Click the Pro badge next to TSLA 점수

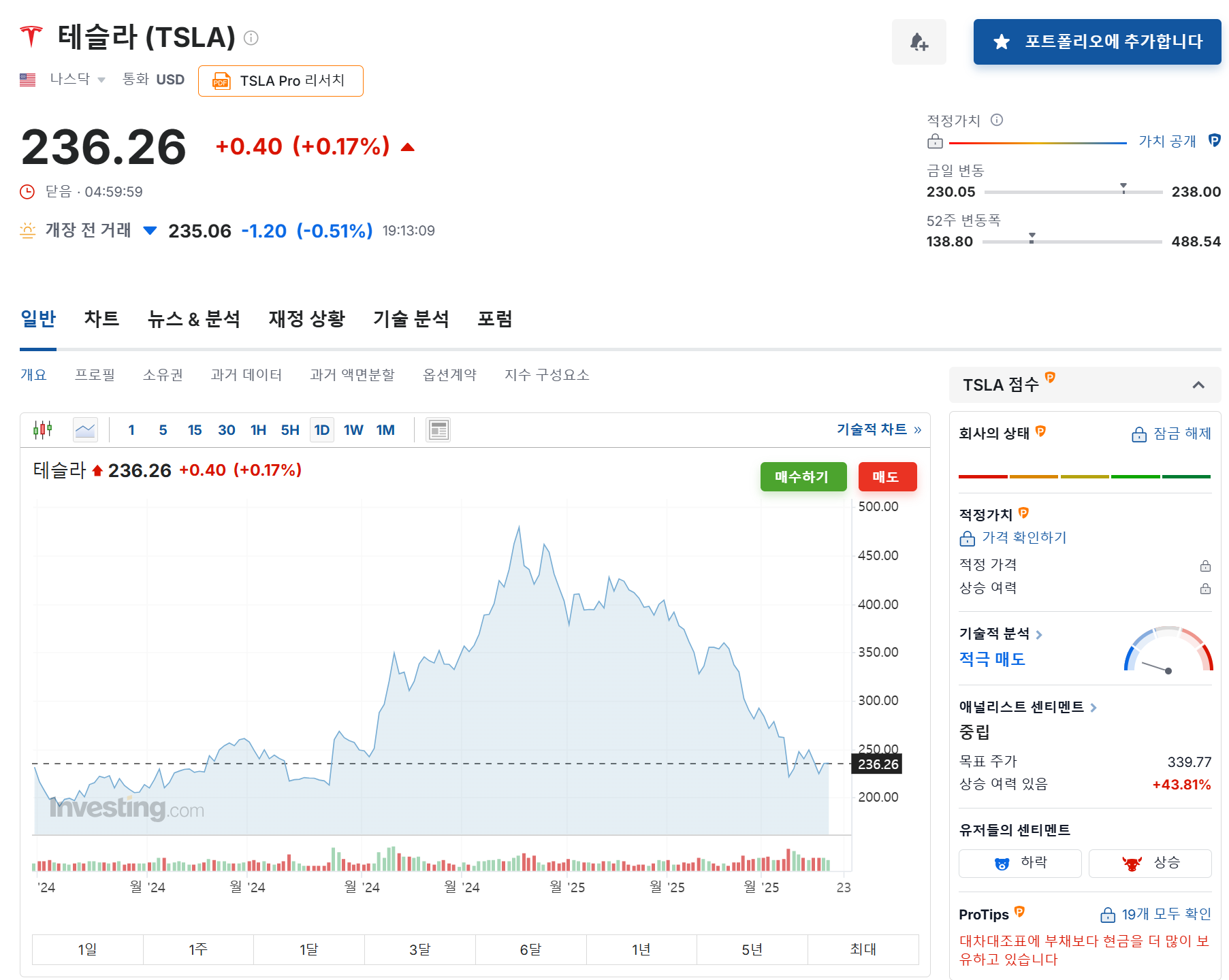click(1050, 377)
